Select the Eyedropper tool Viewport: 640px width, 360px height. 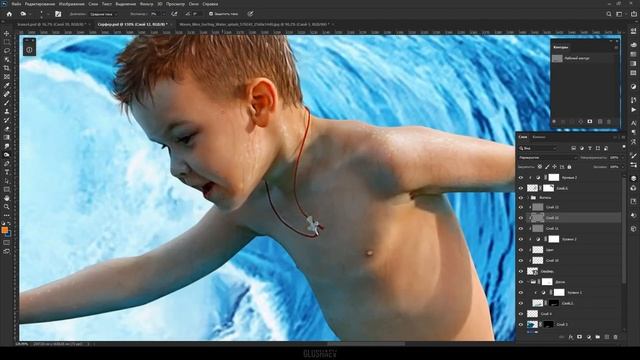coord(7,85)
